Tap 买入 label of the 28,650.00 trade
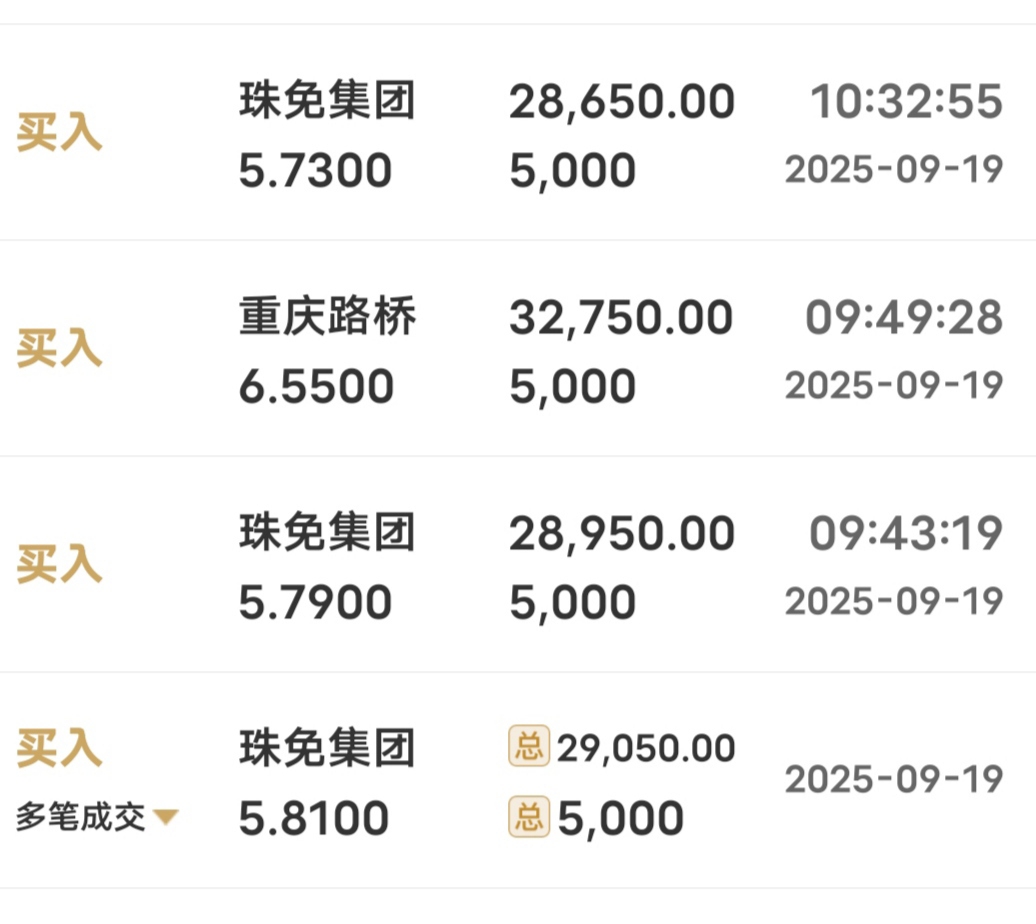 (59, 132)
